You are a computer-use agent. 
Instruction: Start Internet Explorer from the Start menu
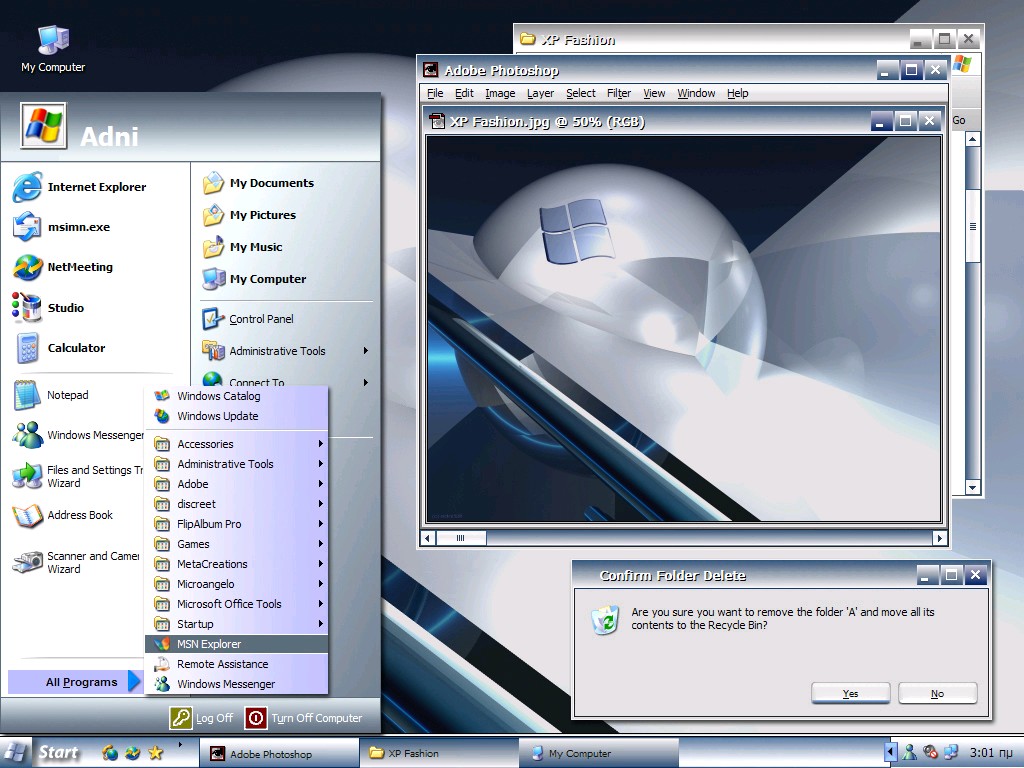coord(95,187)
